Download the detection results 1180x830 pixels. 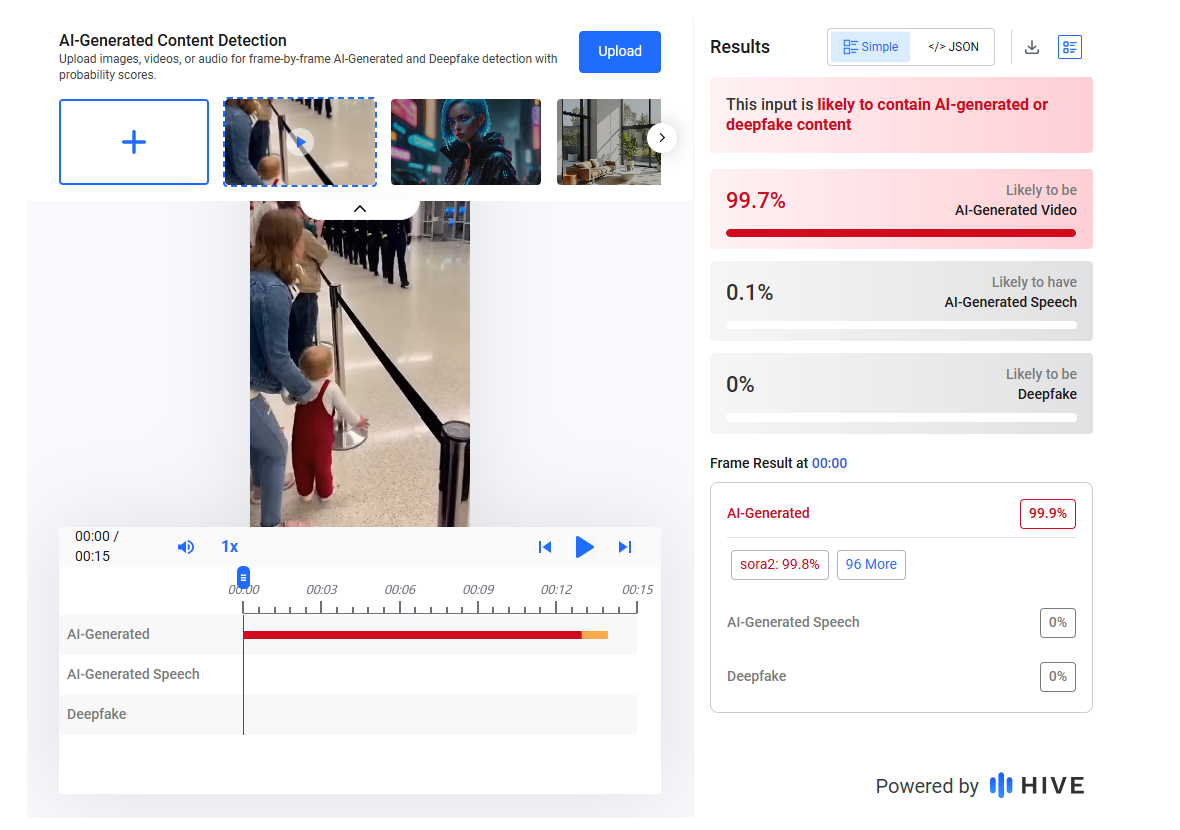pyautogui.click(x=1032, y=47)
